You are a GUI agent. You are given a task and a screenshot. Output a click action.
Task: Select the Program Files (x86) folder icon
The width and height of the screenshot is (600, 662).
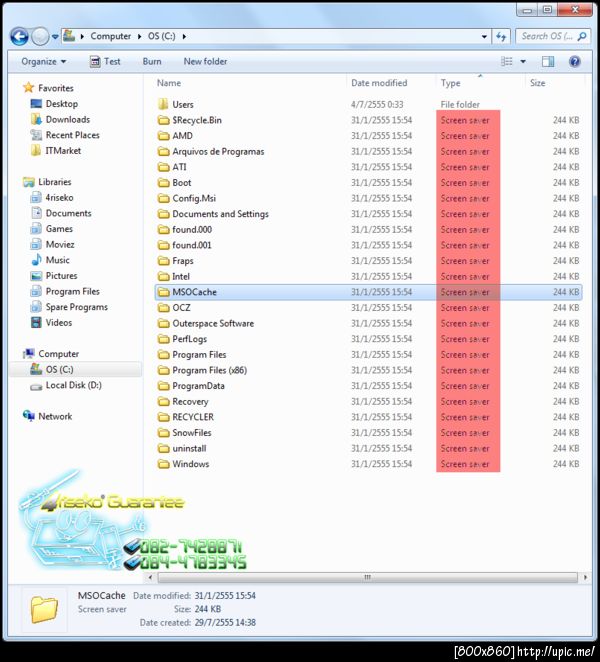pos(163,370)
